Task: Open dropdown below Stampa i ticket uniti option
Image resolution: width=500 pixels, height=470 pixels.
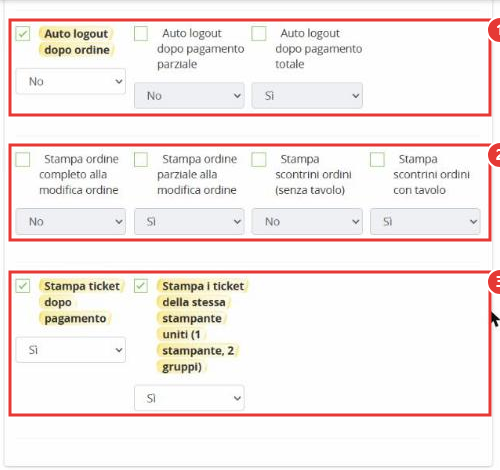Action: (189, 398)
